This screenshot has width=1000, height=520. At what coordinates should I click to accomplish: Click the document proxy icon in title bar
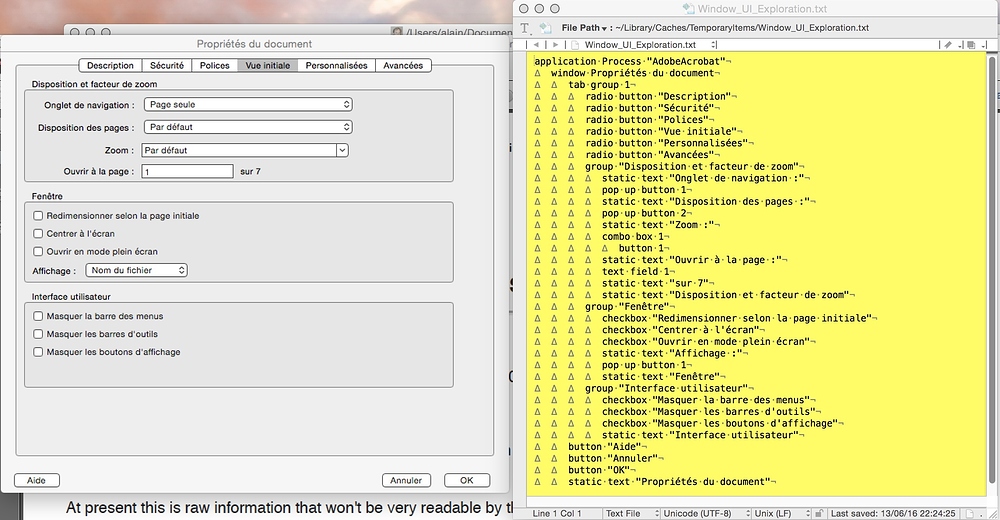688,8
